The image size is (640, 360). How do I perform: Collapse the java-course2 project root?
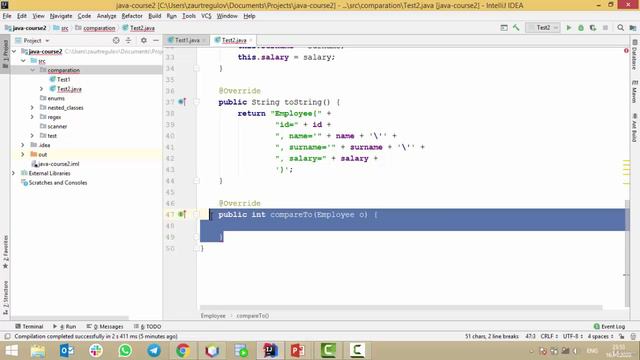pyautogui.click(x=14, y=51)
